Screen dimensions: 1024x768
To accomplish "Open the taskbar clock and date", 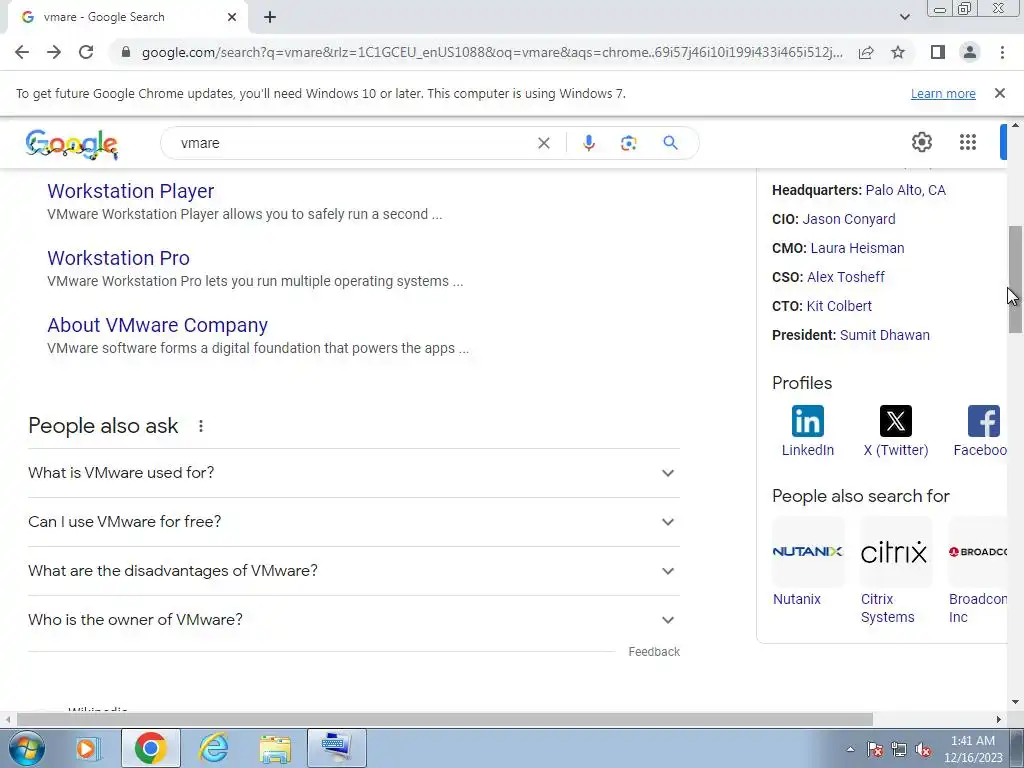I will [x=972, y=749].
